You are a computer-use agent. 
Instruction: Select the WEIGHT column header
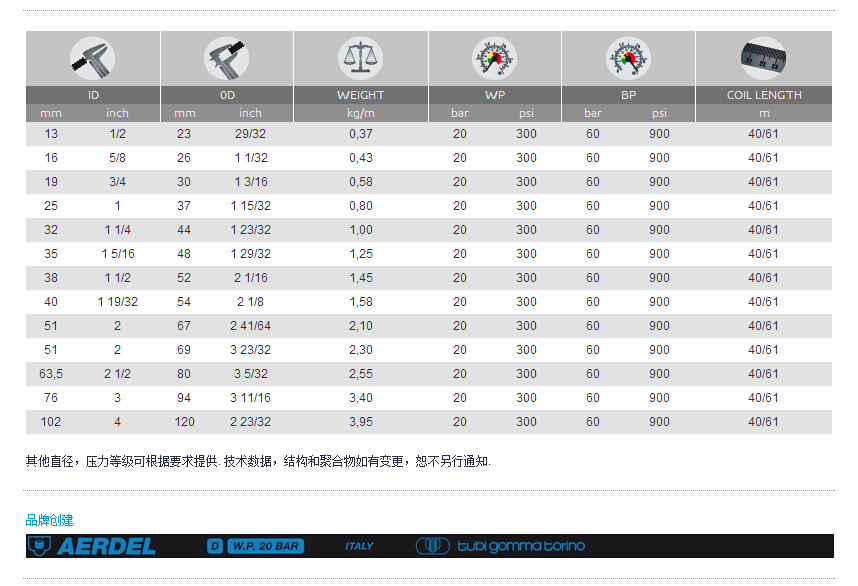coord(360,95)
